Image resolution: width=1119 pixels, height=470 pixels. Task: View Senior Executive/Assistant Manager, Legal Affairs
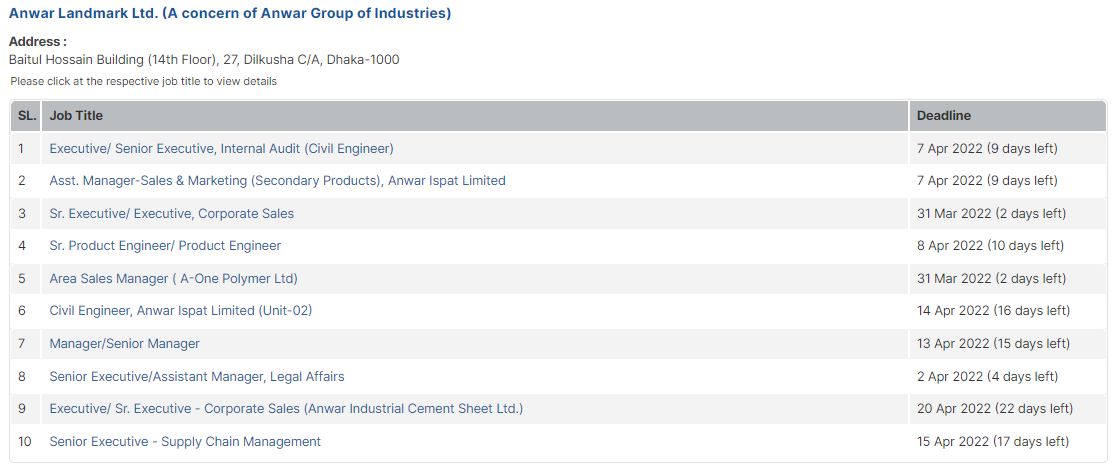click(196, 377)
